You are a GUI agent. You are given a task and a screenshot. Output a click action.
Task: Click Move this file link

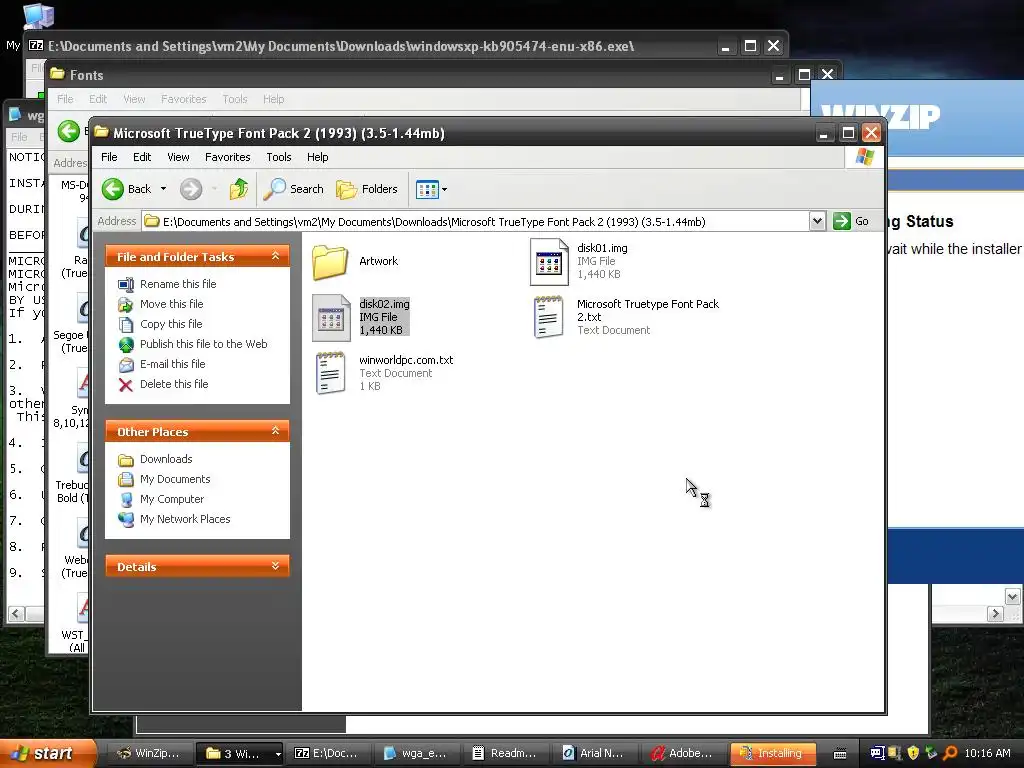[171, 304]
